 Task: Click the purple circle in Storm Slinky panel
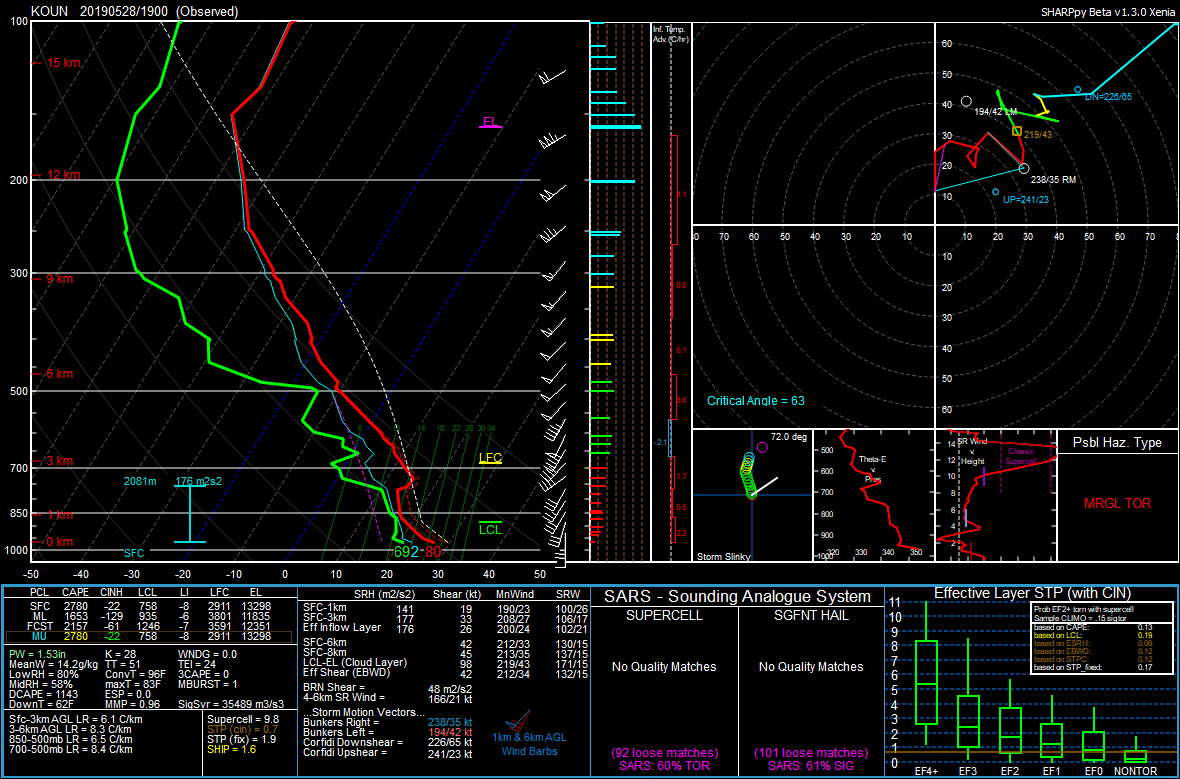tap(762, 447)
